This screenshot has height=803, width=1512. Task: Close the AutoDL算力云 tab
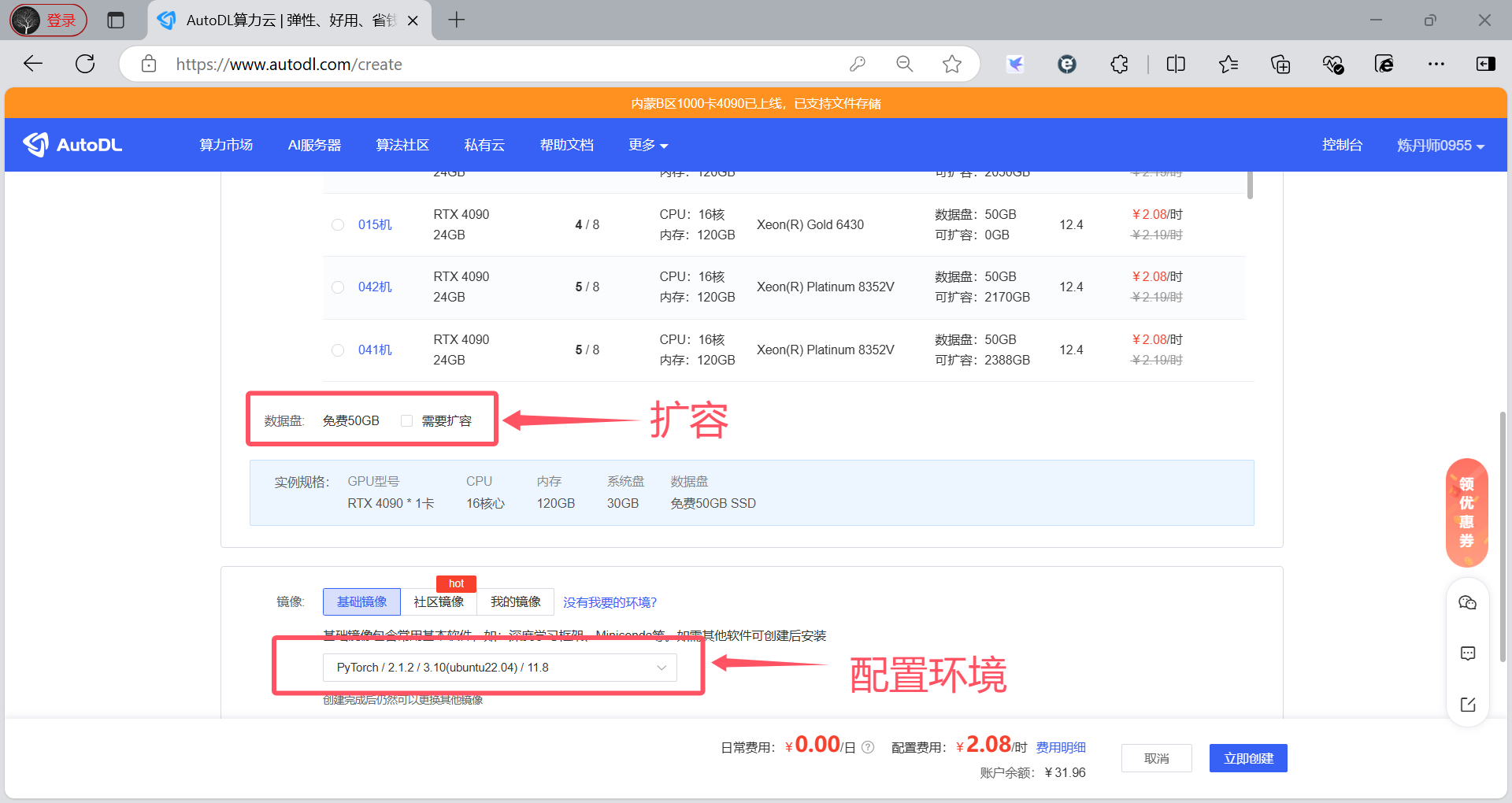tap(413, 20)
